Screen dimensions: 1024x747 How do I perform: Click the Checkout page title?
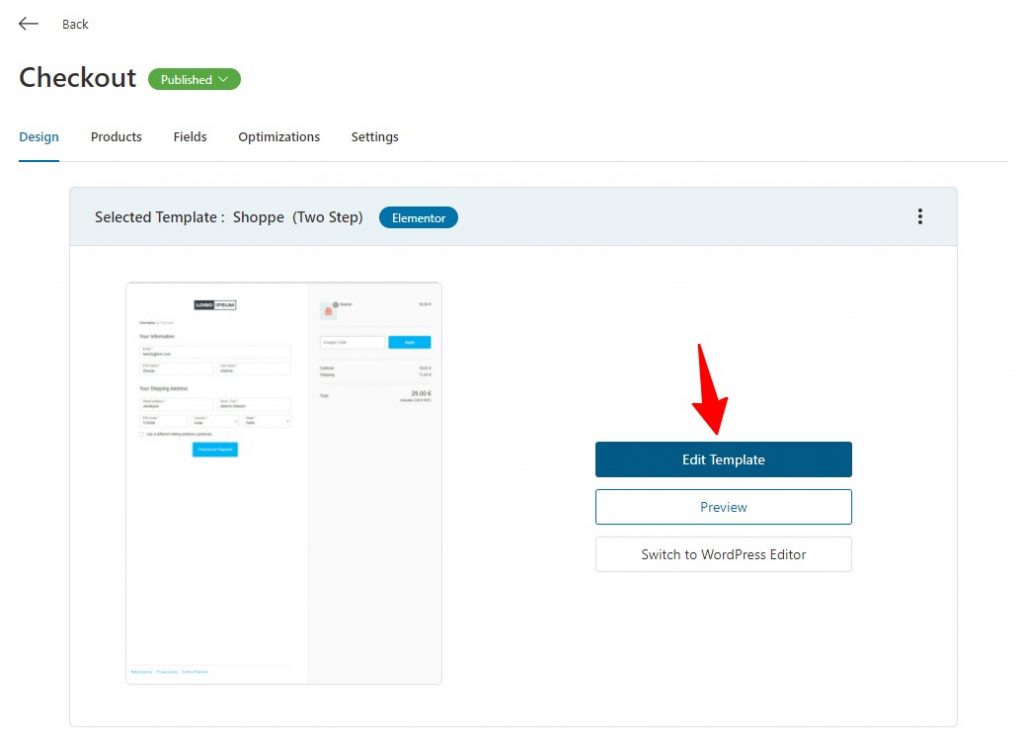click(x=78, y=78)
